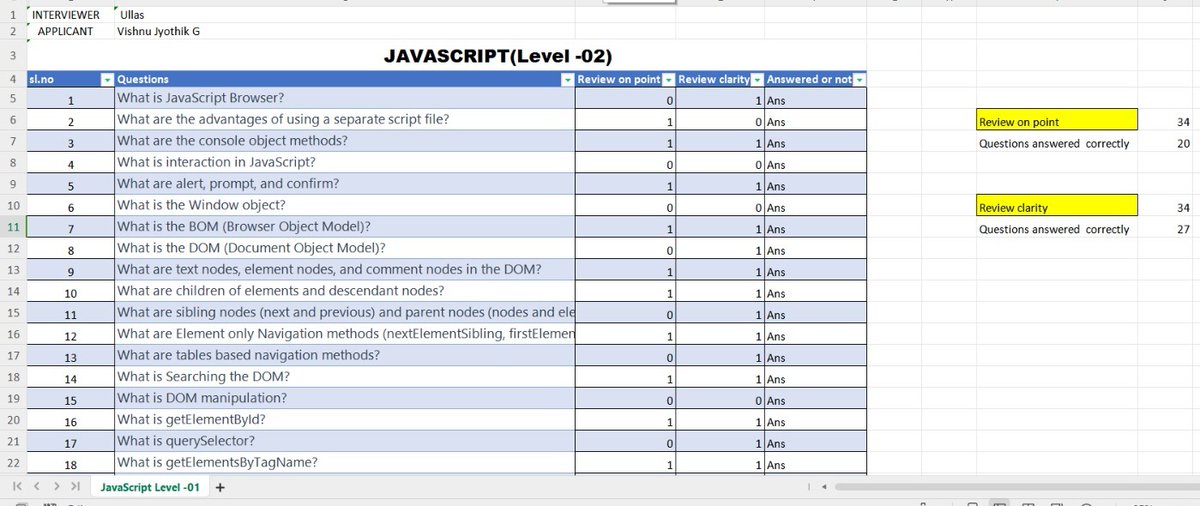Select Review clarity value for DOM manipulation row
The image size is (1200, 506).
coord(721,400)
